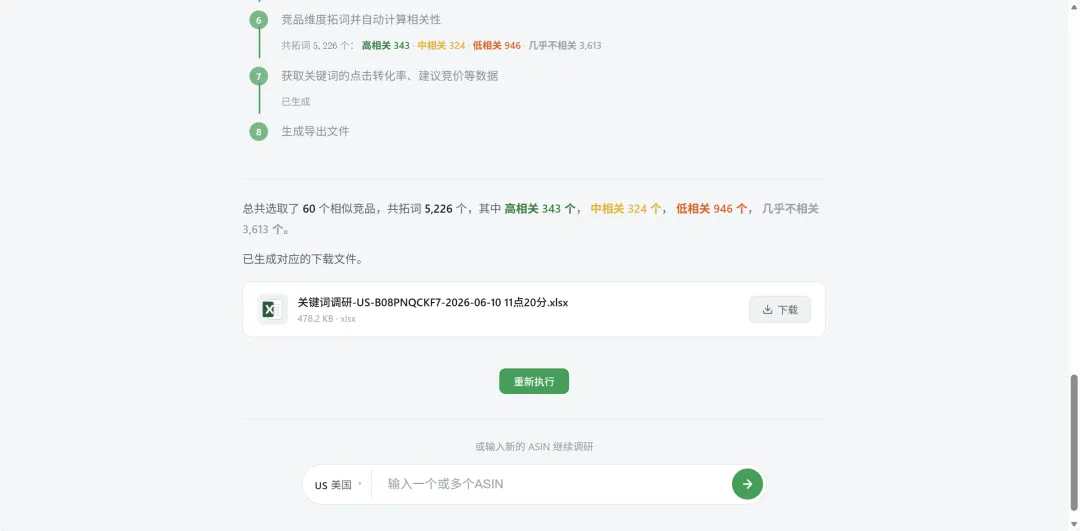Open the US 美国 marketplace dropdown

338,485
